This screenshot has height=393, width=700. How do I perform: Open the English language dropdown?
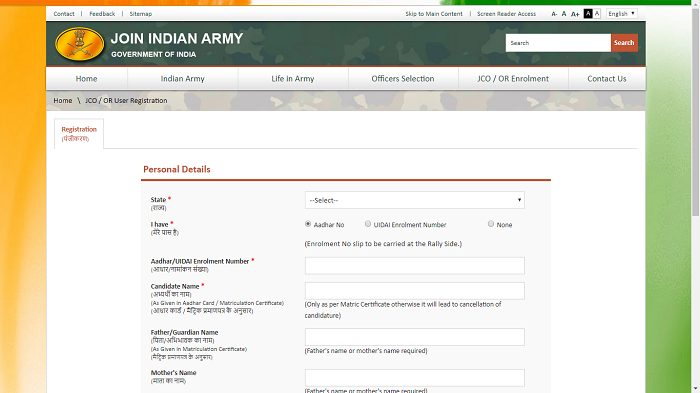[621, 13]
